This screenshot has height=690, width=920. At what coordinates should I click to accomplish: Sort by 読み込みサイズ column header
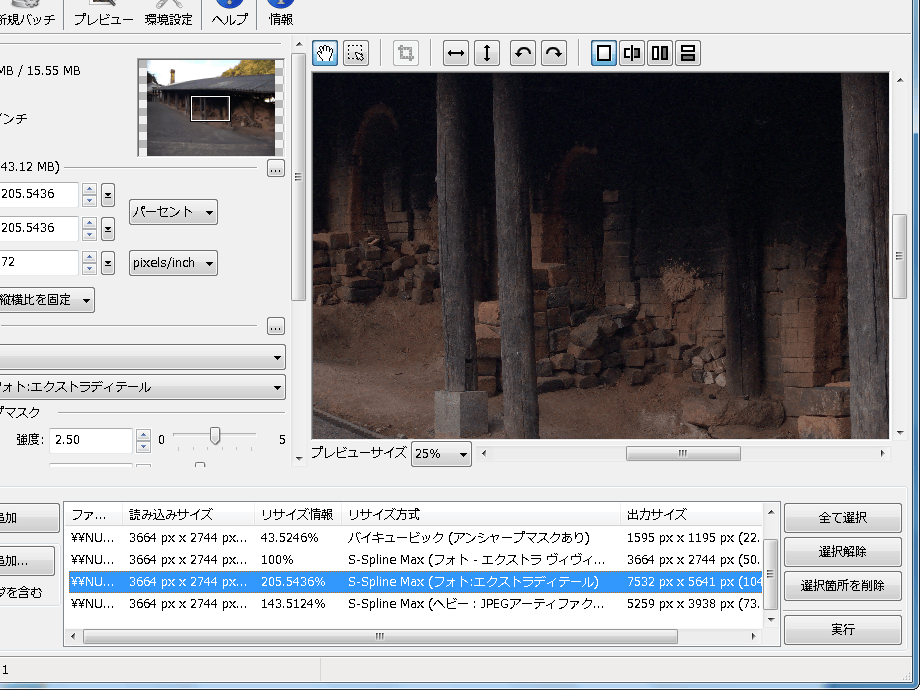coord(188,515)
